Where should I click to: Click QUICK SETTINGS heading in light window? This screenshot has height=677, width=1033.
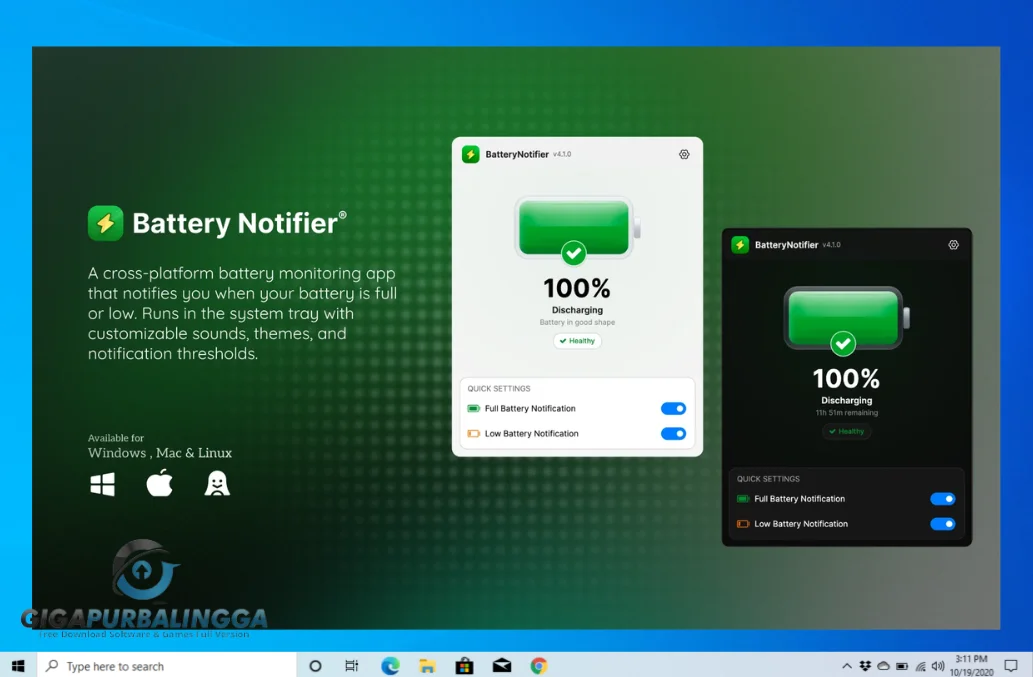pyautogui.click(x=499, y=389)
